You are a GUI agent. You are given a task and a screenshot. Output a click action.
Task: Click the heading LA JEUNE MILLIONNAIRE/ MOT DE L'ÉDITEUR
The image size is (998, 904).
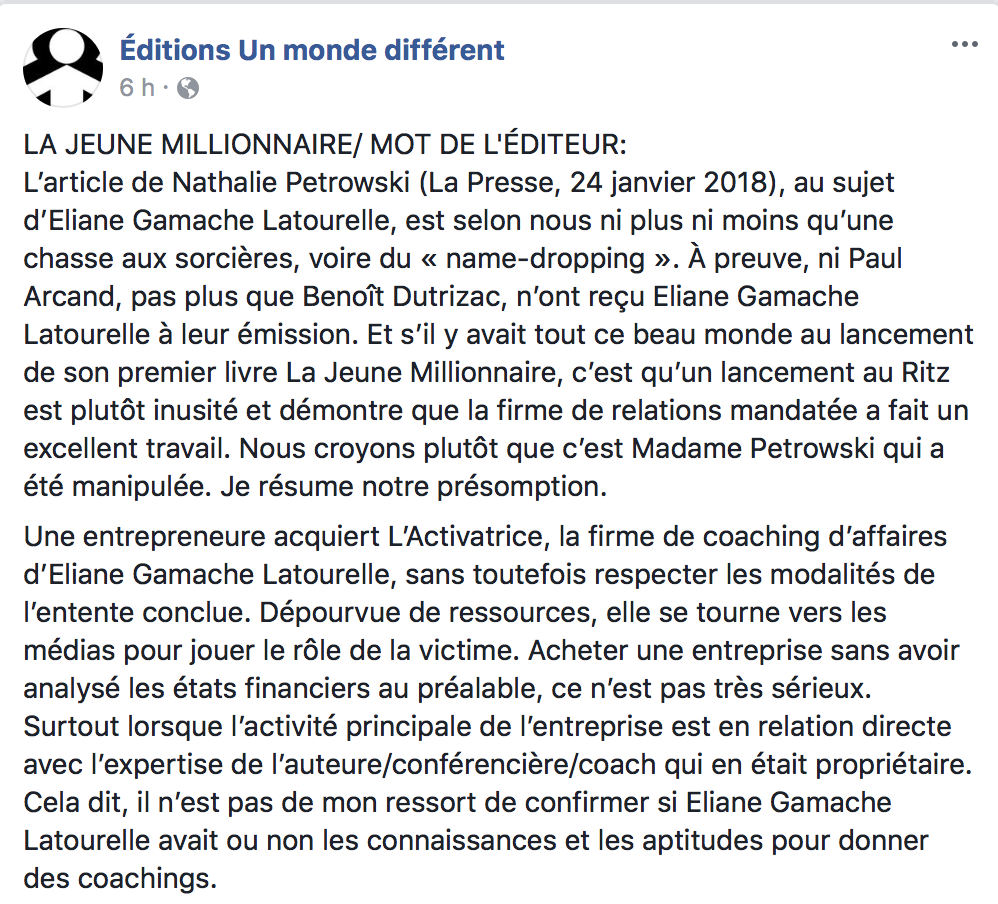tap(325, 145)
